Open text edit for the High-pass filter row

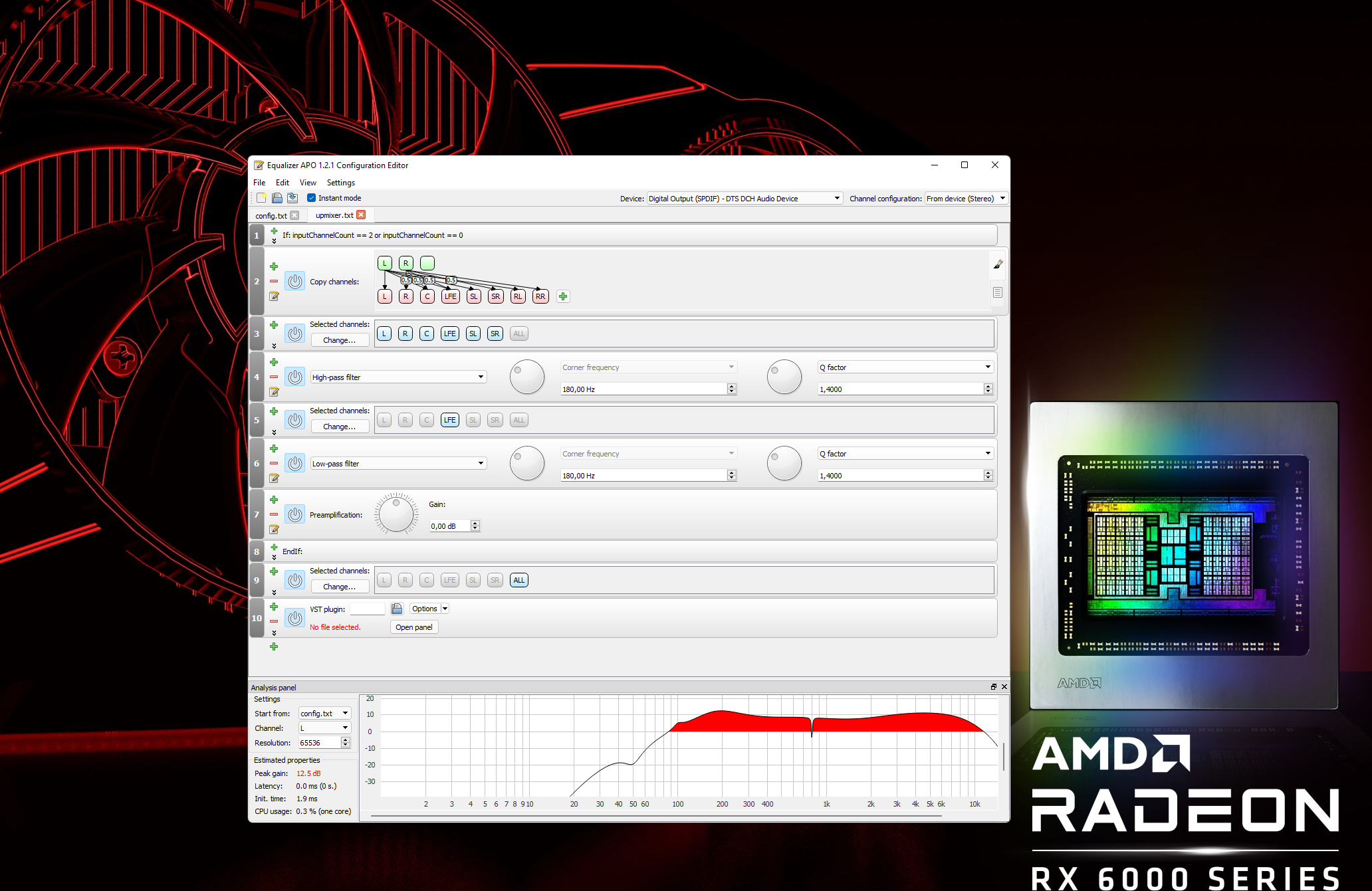click(x=274, y=391)
